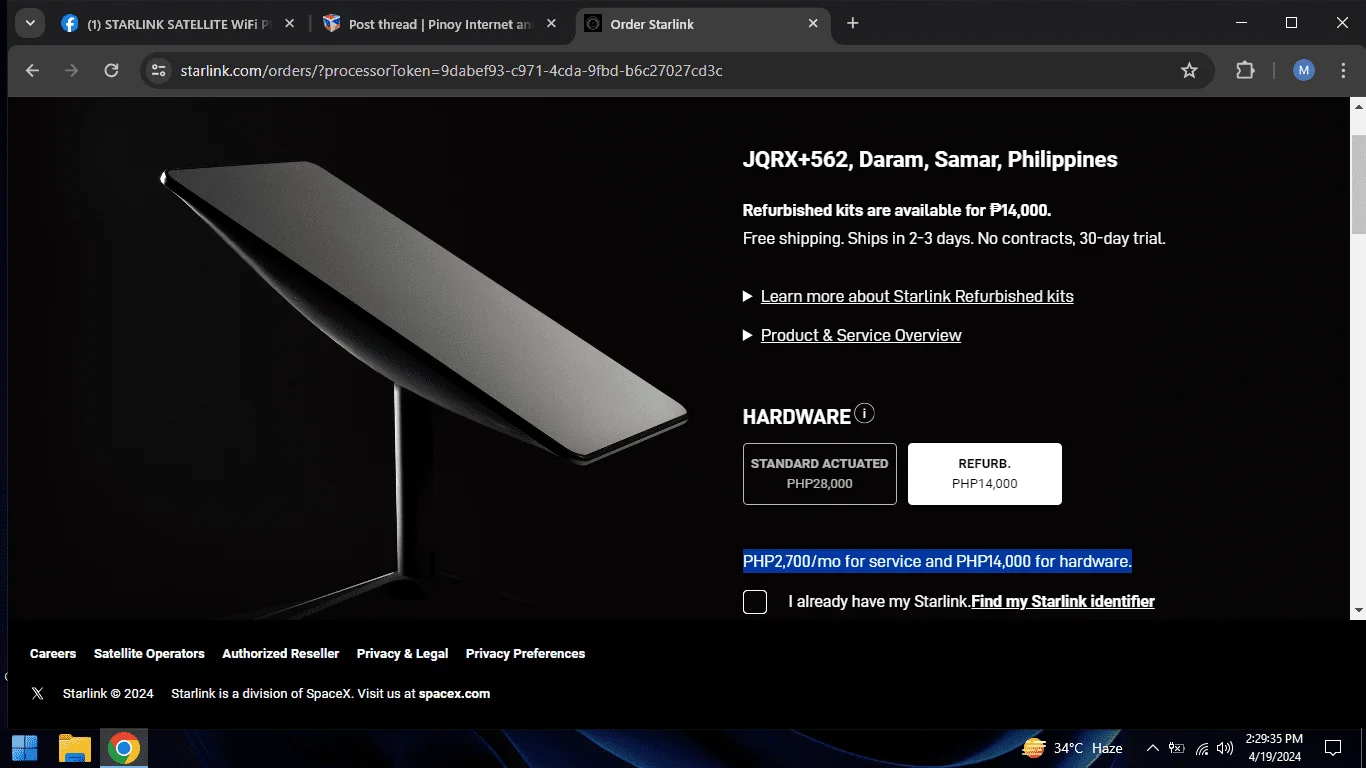This screenshot has height=768, width=1366.
Task: Open the clock showing 2:29:35 PM
Action: 1274,748
